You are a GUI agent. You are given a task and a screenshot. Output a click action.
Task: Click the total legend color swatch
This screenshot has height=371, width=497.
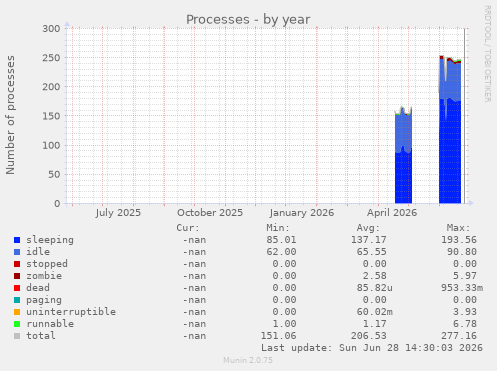pyautogui.click(x=17, y=336)
